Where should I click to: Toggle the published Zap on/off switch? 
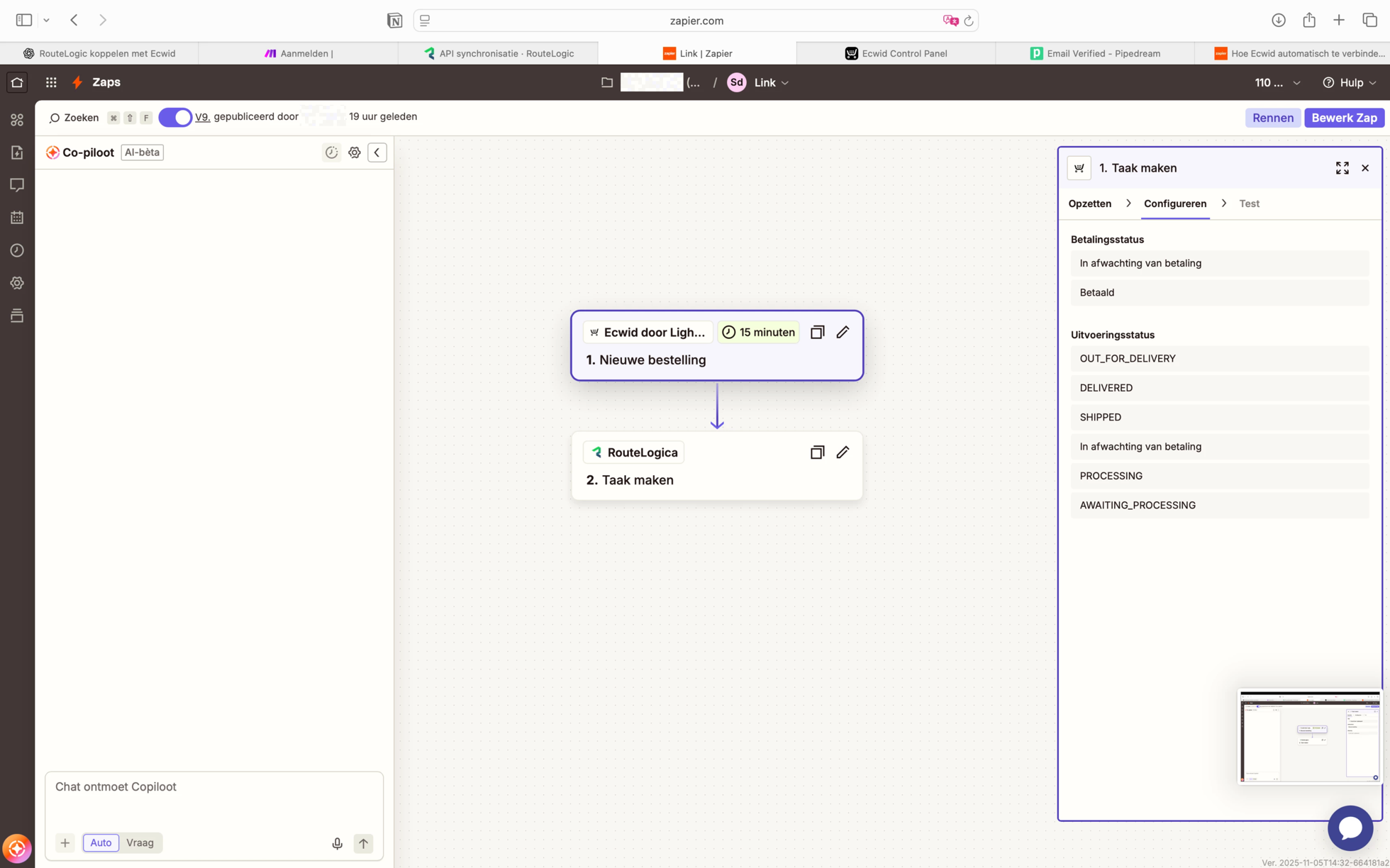[x=175, y=117]
